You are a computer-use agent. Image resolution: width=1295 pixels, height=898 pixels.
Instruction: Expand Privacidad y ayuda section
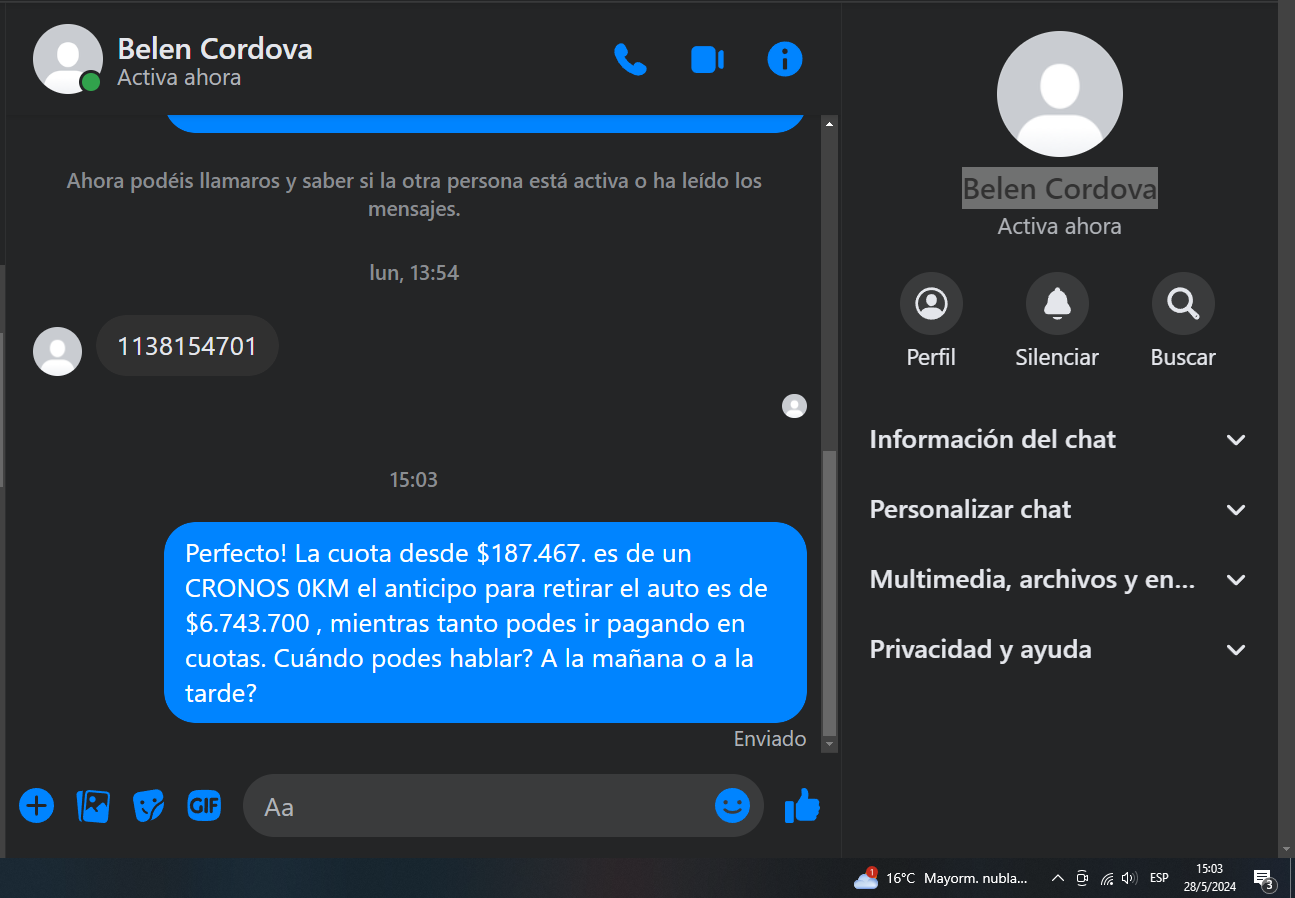1058,650
